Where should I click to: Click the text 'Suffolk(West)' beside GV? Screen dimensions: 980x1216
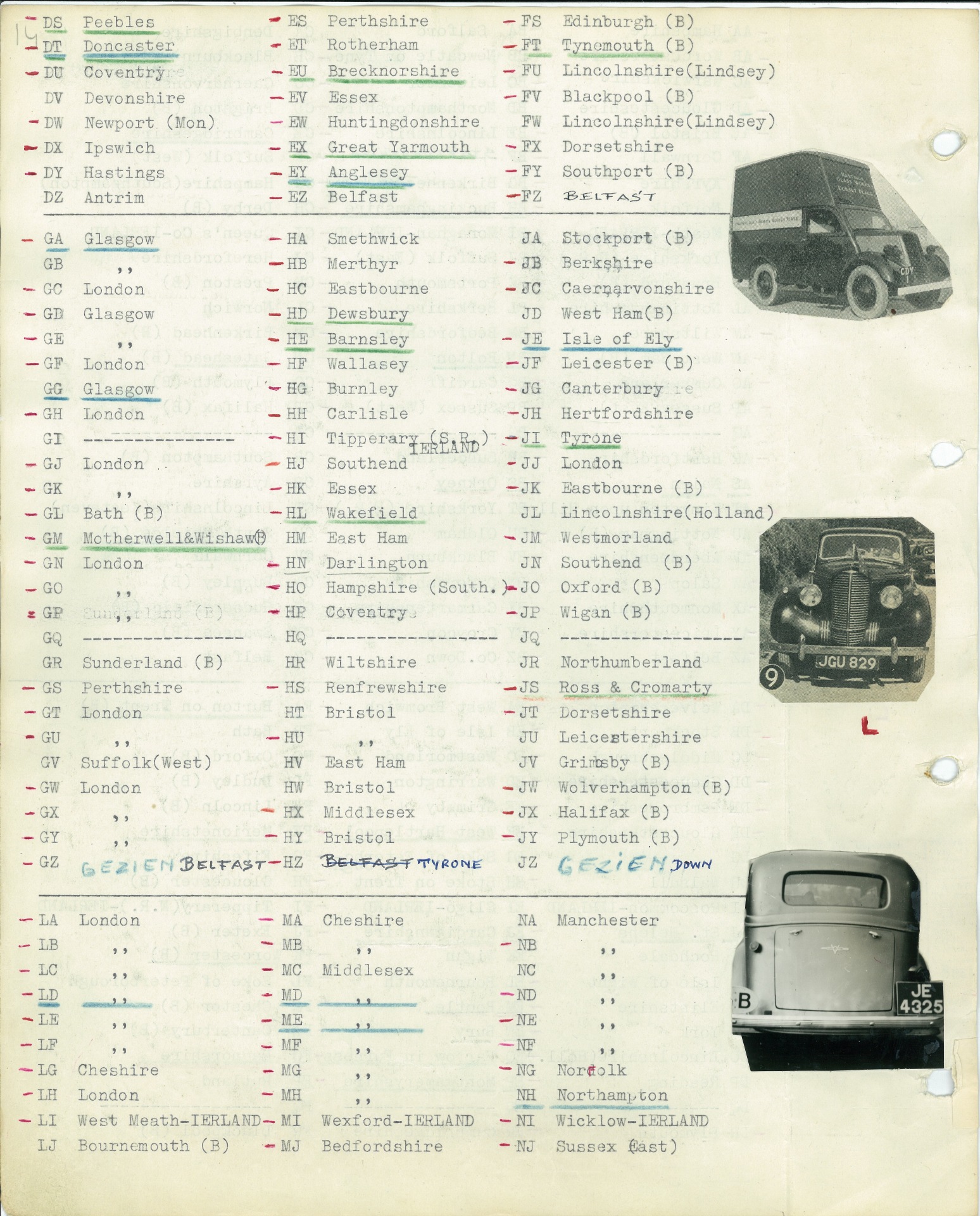pyautogui.click(x=146, y=763)
